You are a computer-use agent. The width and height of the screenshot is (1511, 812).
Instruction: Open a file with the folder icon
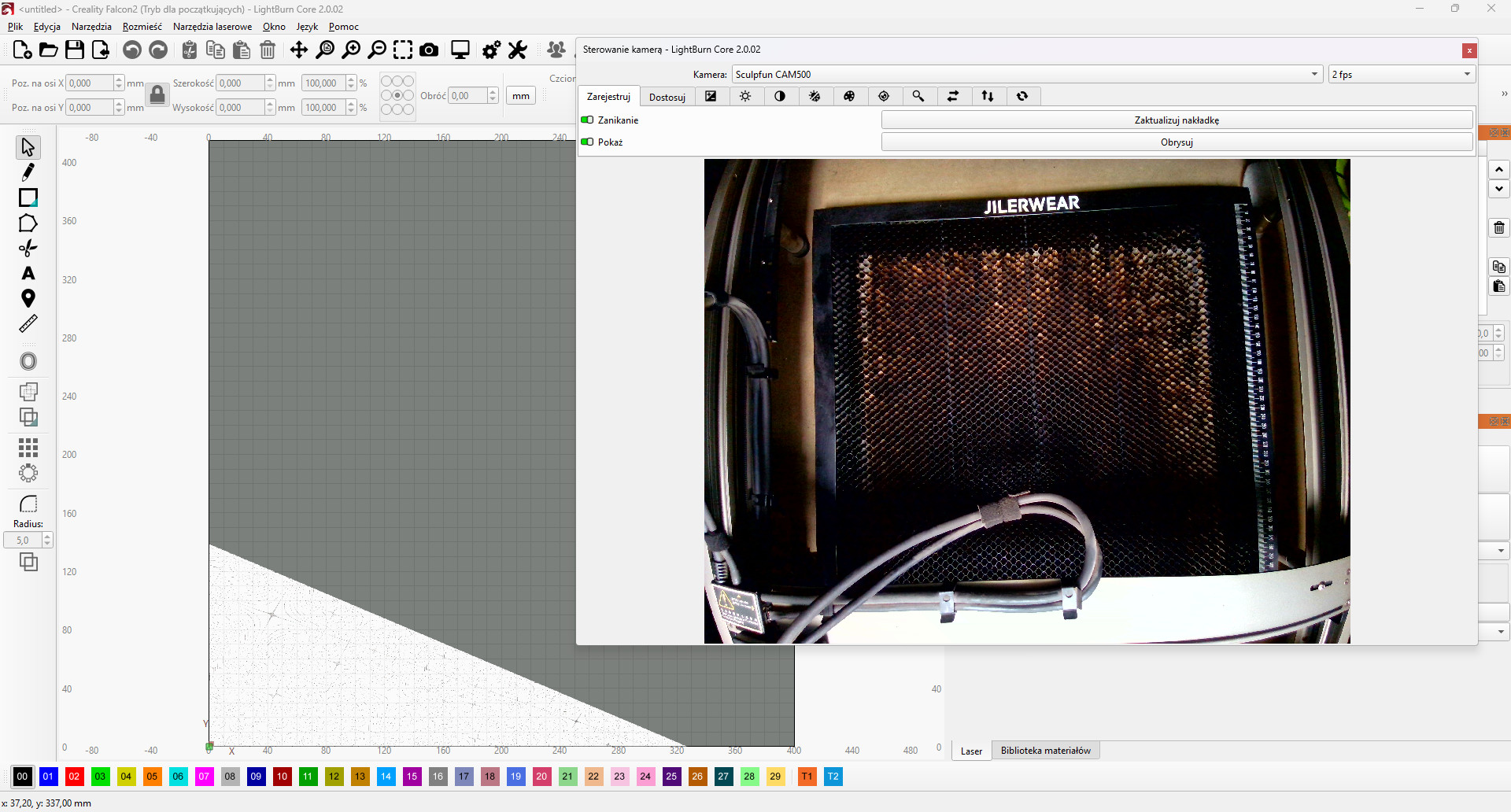(x=49, y=50)
